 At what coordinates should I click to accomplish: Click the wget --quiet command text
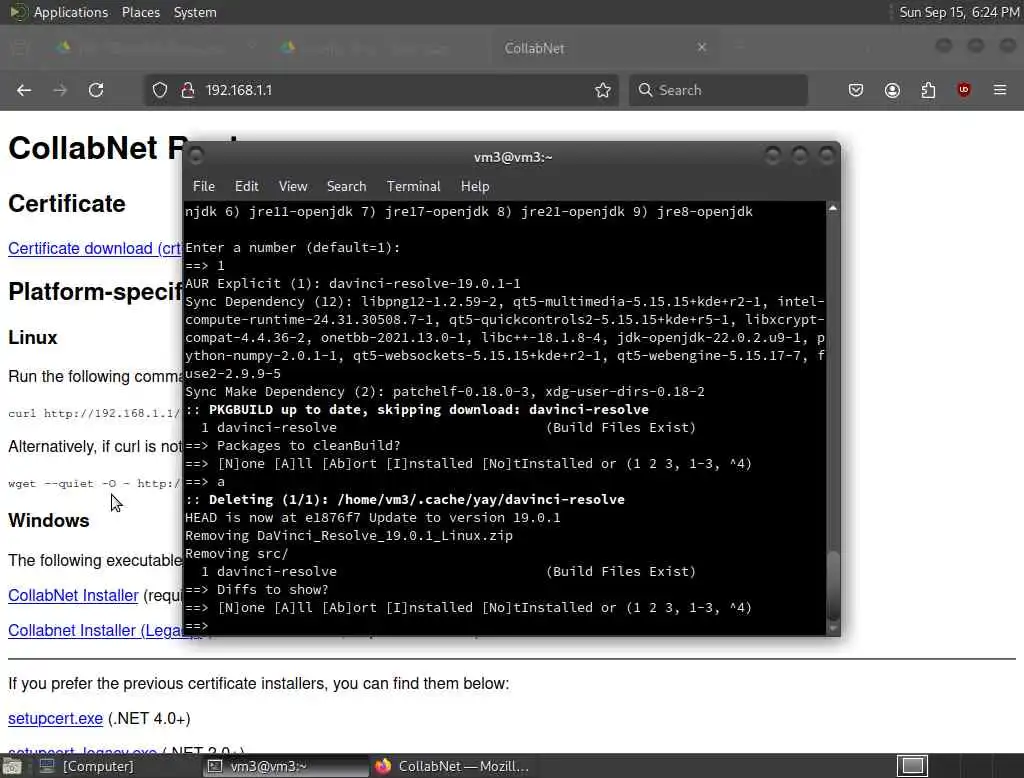click(93, 483)
